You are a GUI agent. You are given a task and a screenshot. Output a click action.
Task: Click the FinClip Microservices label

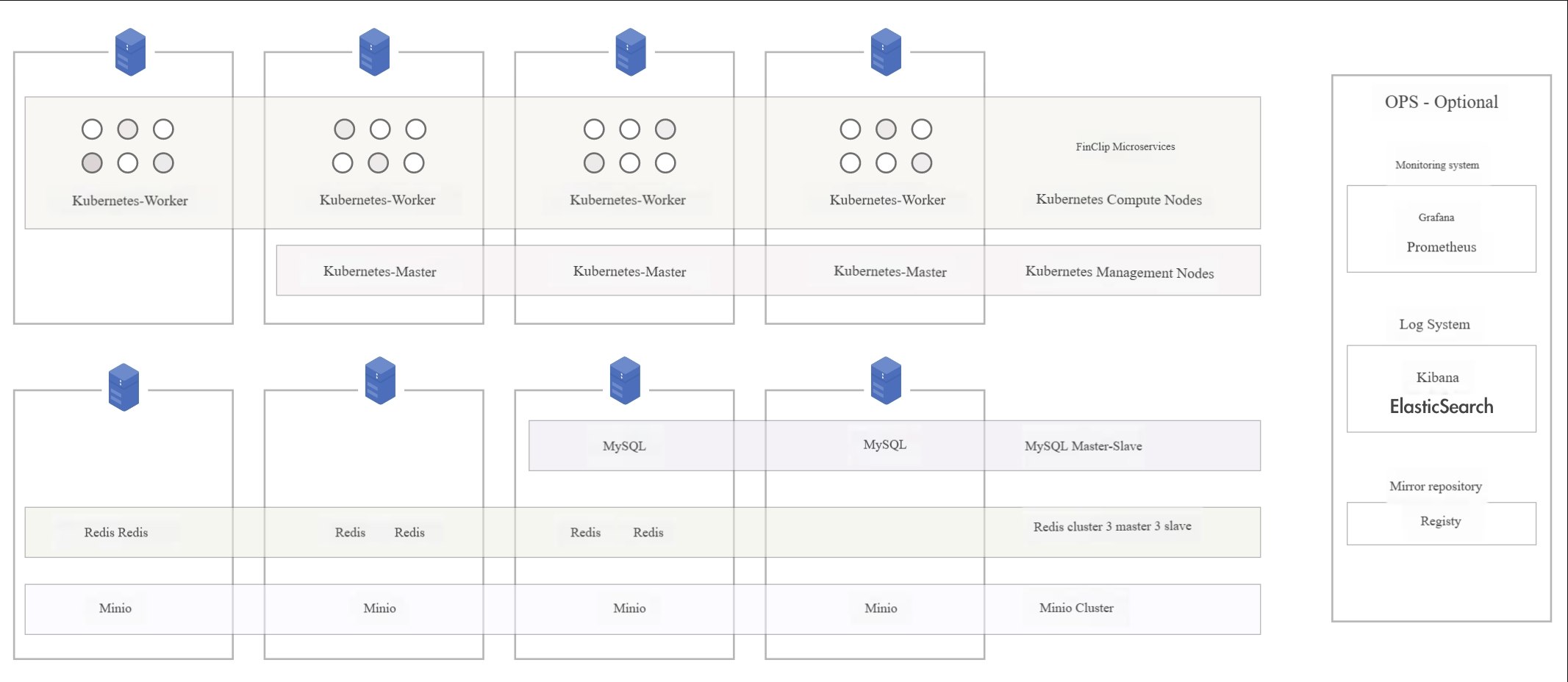point(1125,147)
